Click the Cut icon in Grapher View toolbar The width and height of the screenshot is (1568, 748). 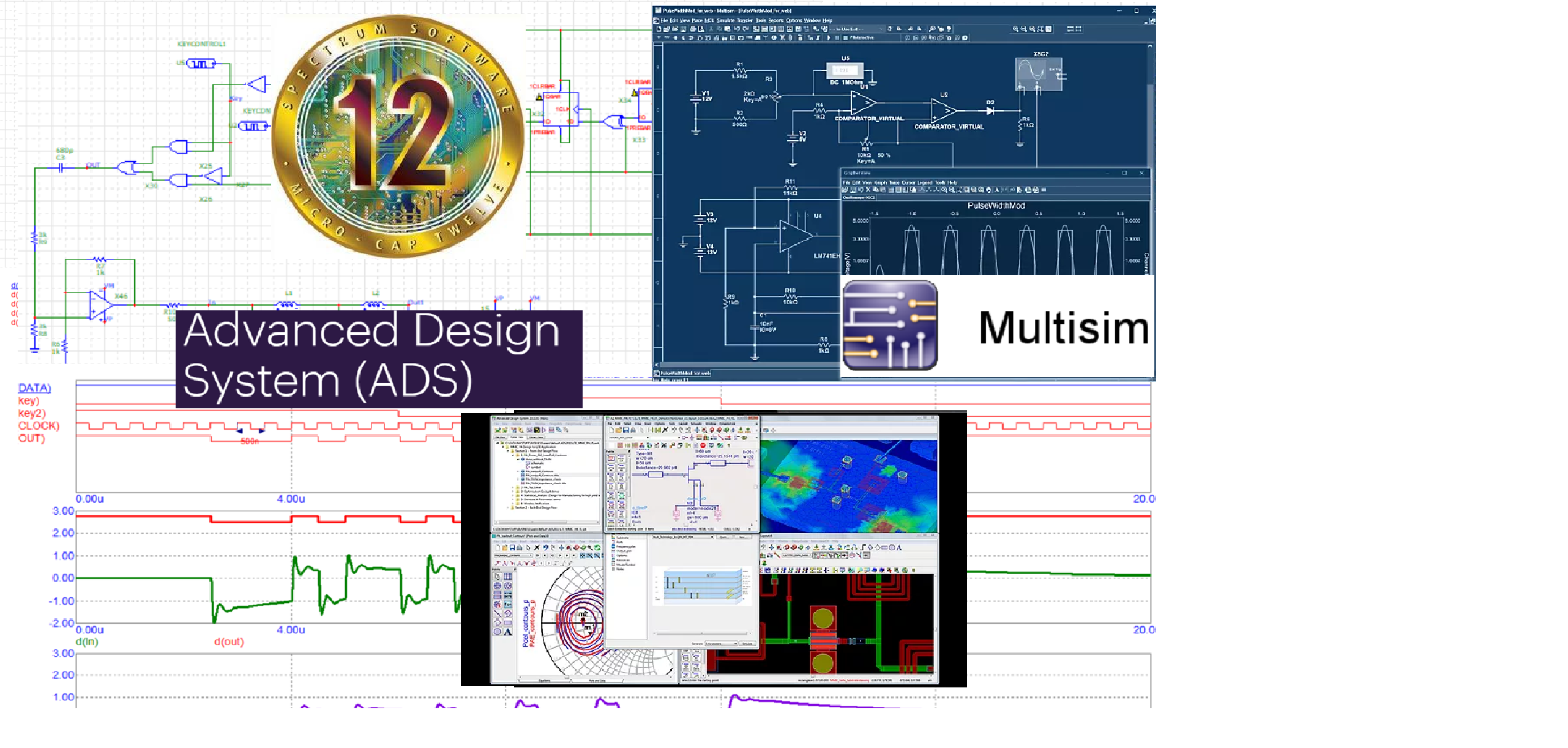tap(868, 190)
